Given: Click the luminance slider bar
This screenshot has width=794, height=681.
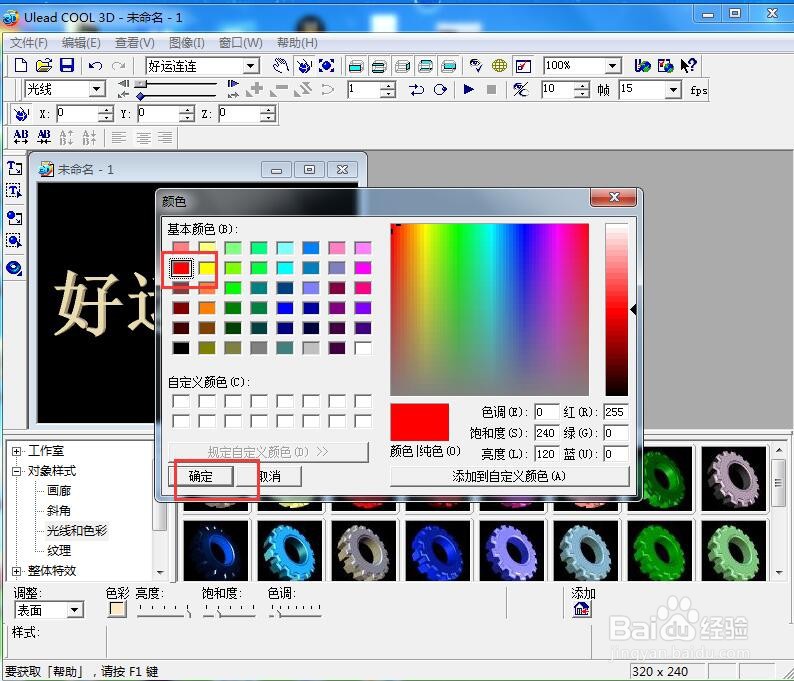Looking at the screenshot, I should (x=617, y=309).
